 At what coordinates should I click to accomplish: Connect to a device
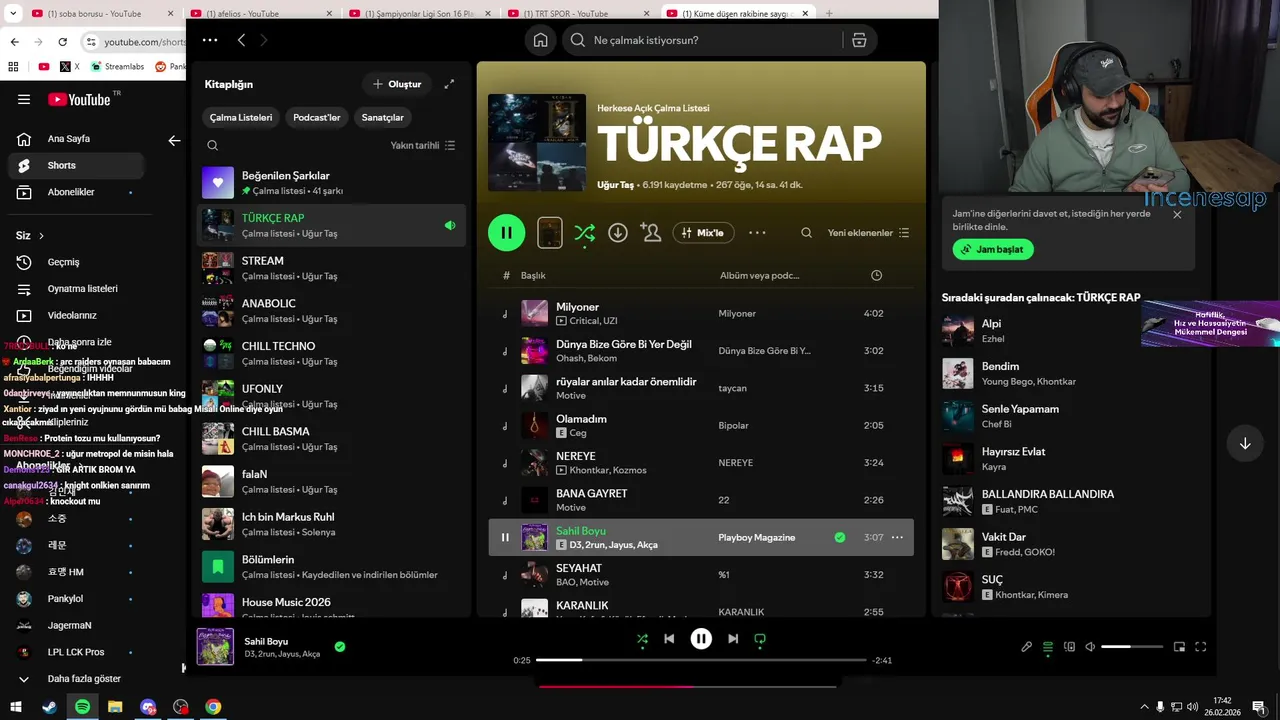tap(1069, 647)
